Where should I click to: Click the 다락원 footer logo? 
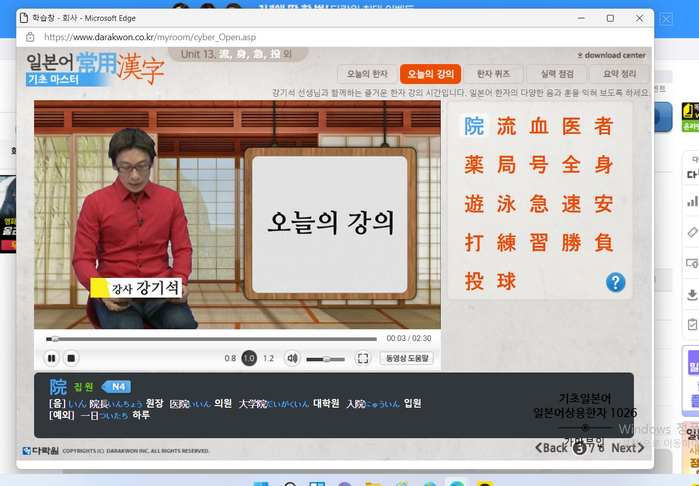coord(41,451)
